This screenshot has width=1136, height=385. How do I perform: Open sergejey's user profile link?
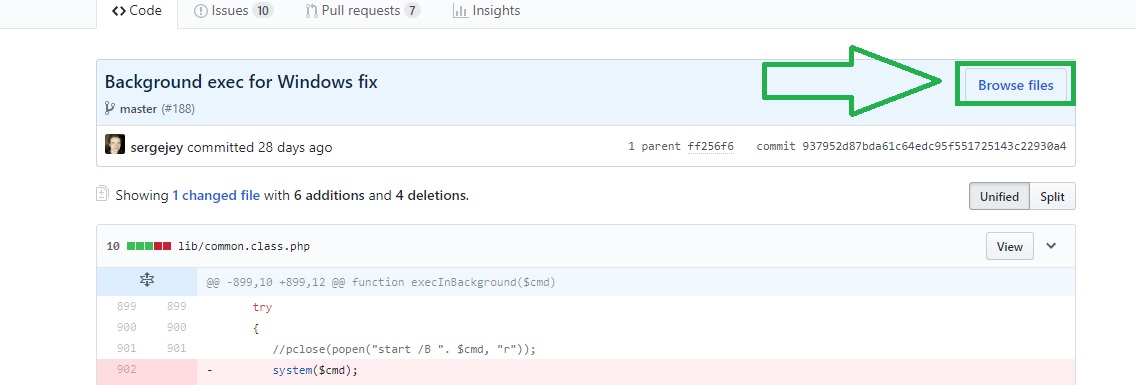pyautogui.click(x=157, y=147)
